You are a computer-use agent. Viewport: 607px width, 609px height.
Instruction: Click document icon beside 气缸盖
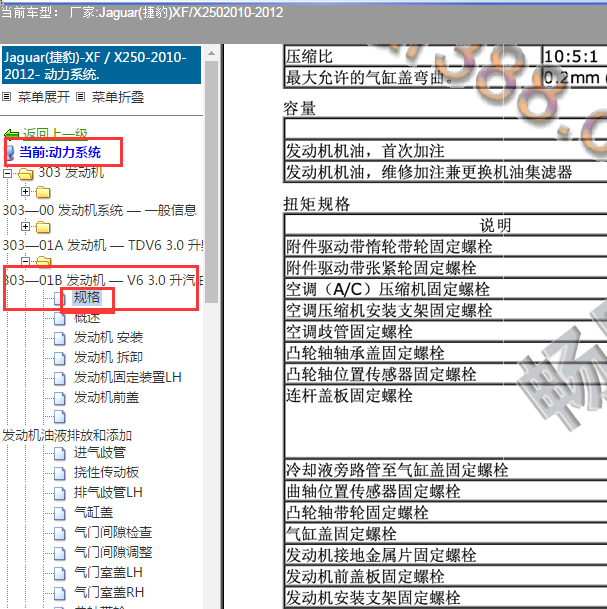pos(59,513)
